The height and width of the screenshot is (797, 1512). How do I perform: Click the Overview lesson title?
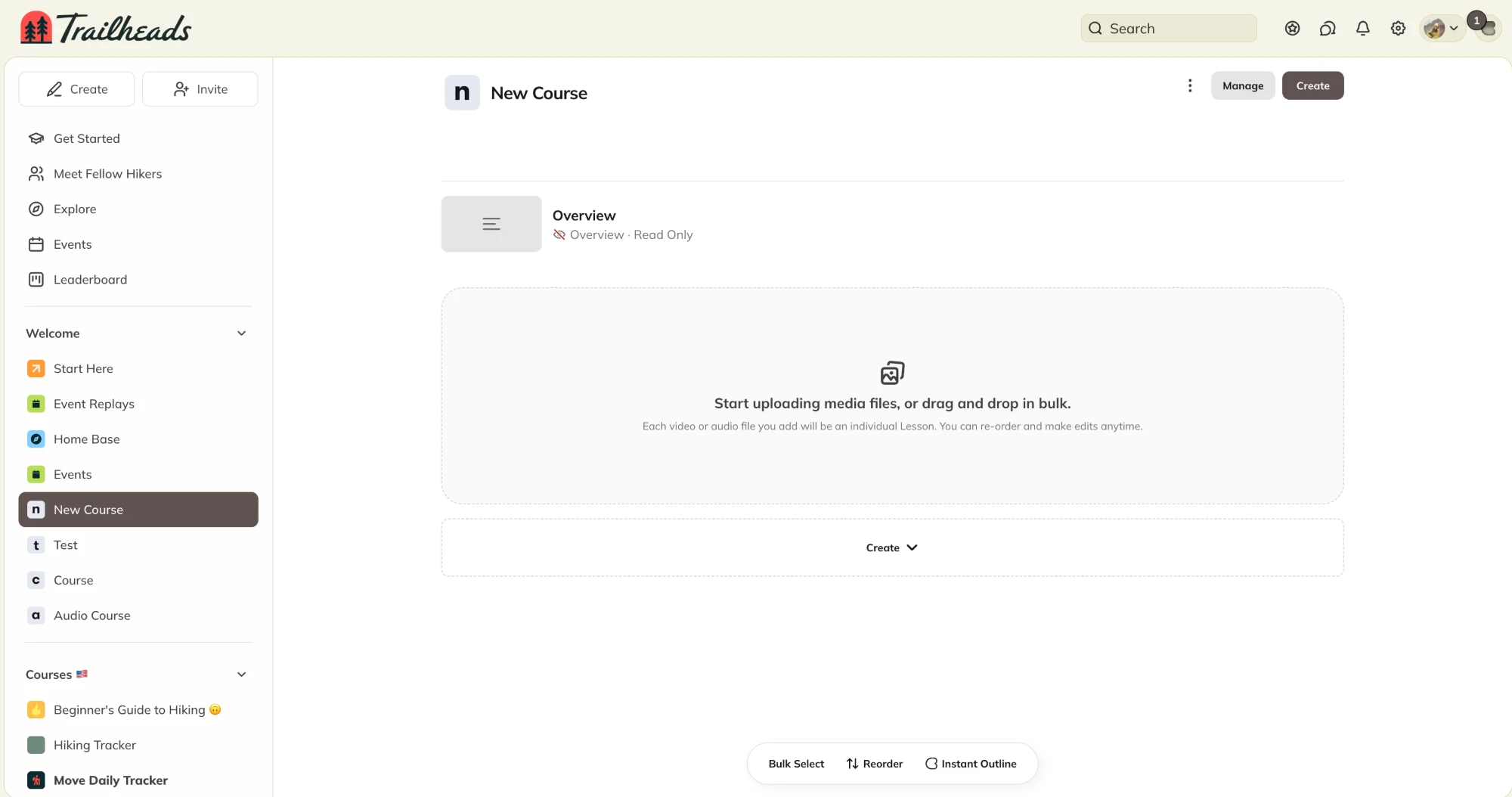(584, 216)
